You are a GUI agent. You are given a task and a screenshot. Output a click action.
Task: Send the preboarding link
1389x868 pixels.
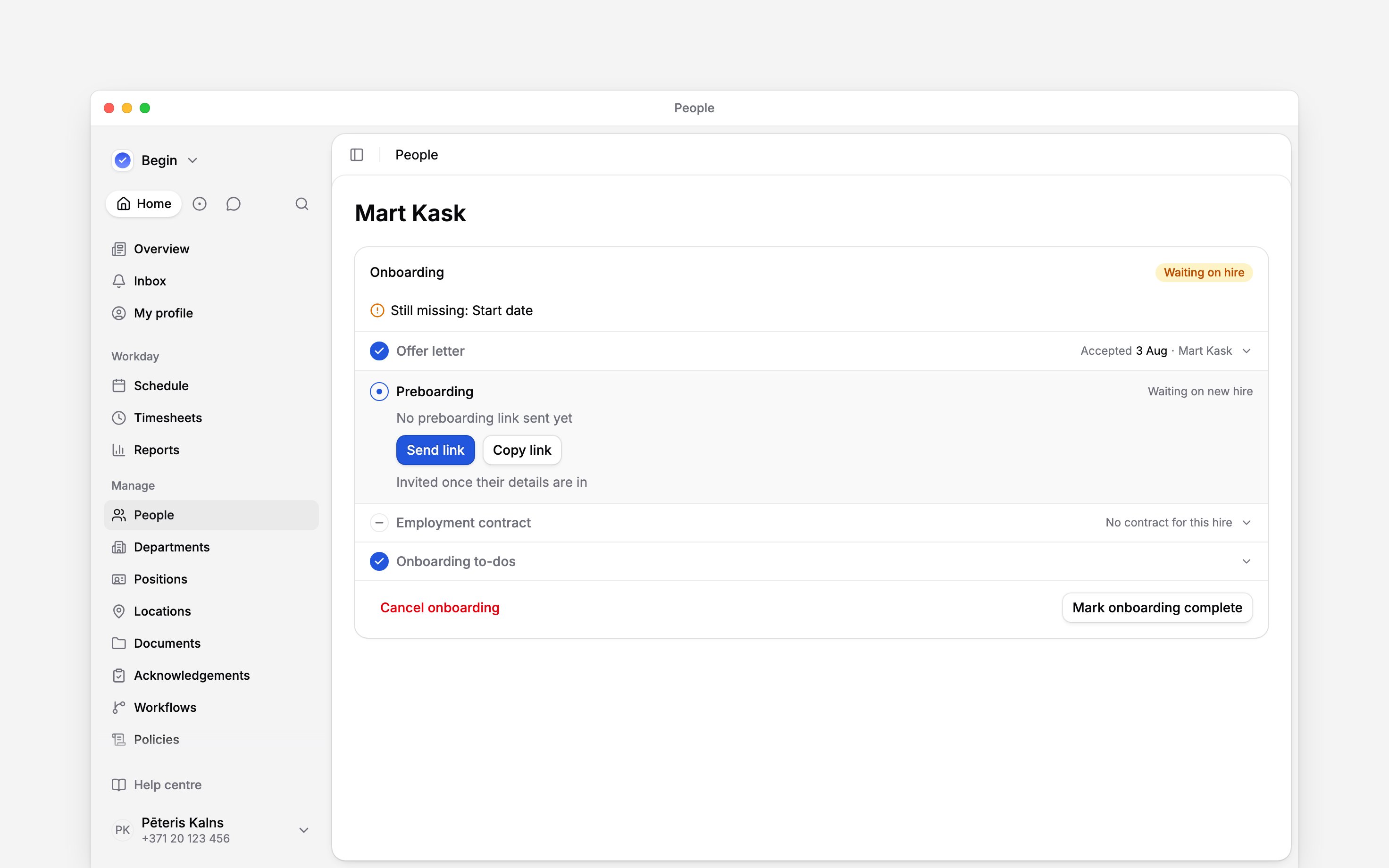point(435,450)
